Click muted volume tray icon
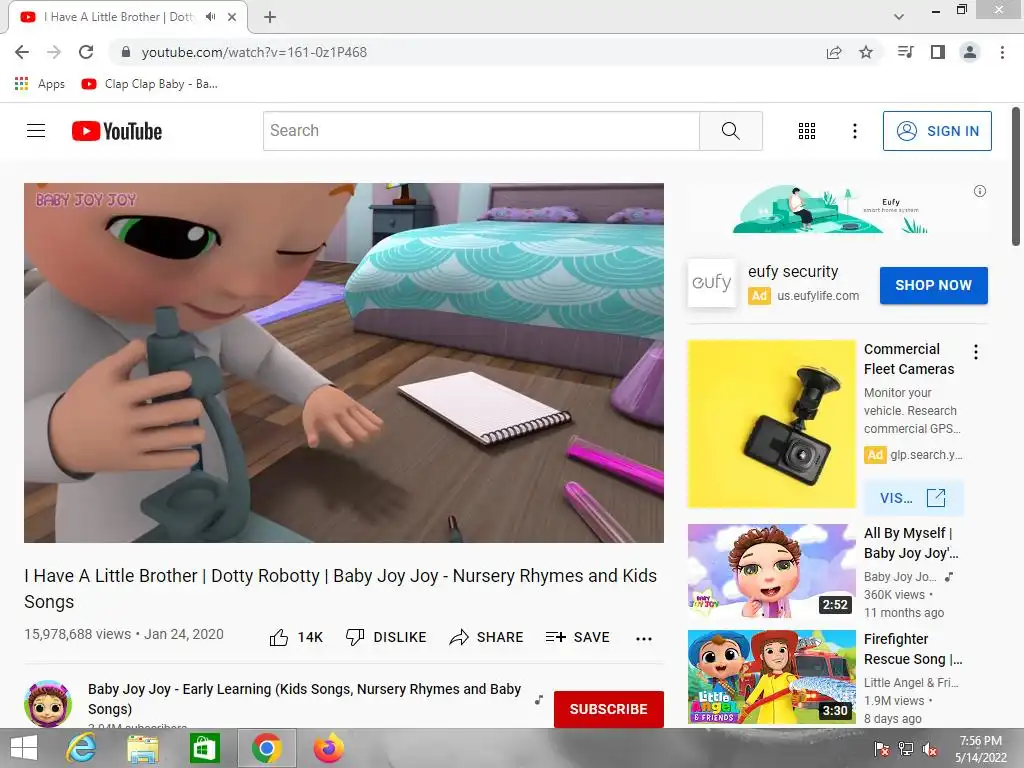The image size is (1024, 768). point(930,749)
